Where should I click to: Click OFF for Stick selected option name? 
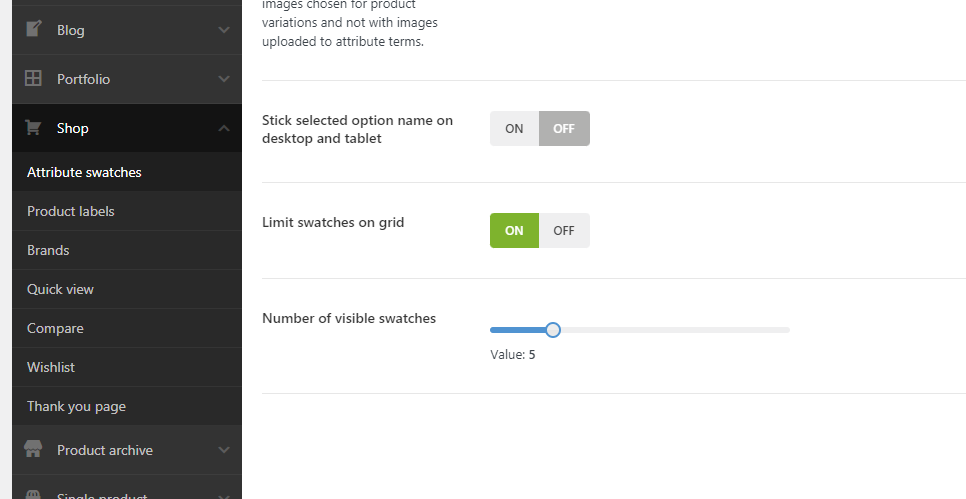564,129
